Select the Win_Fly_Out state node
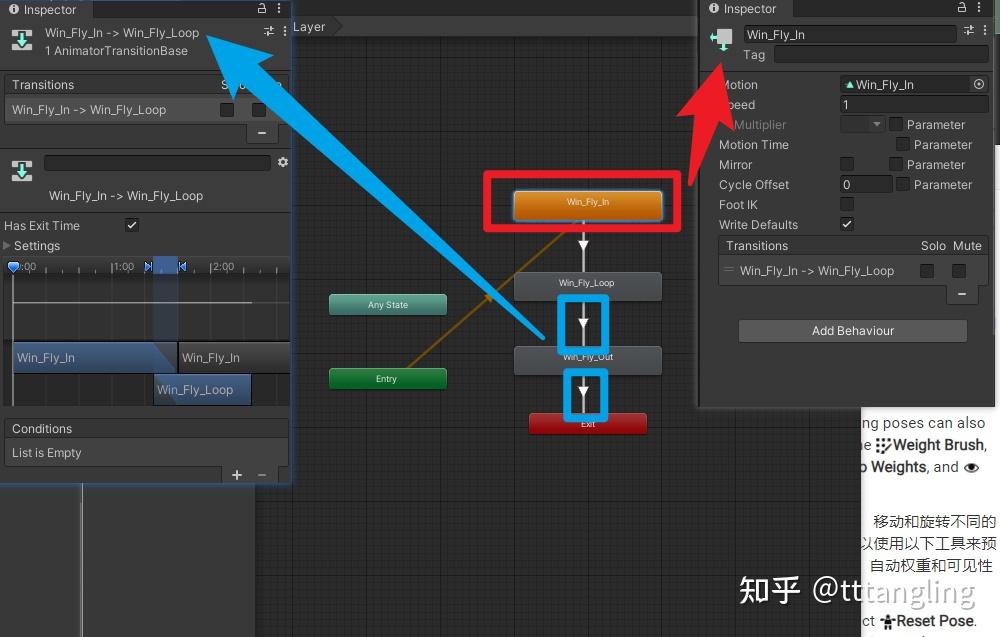Viewport: 1000px width, 637px height. pos(587,361)
